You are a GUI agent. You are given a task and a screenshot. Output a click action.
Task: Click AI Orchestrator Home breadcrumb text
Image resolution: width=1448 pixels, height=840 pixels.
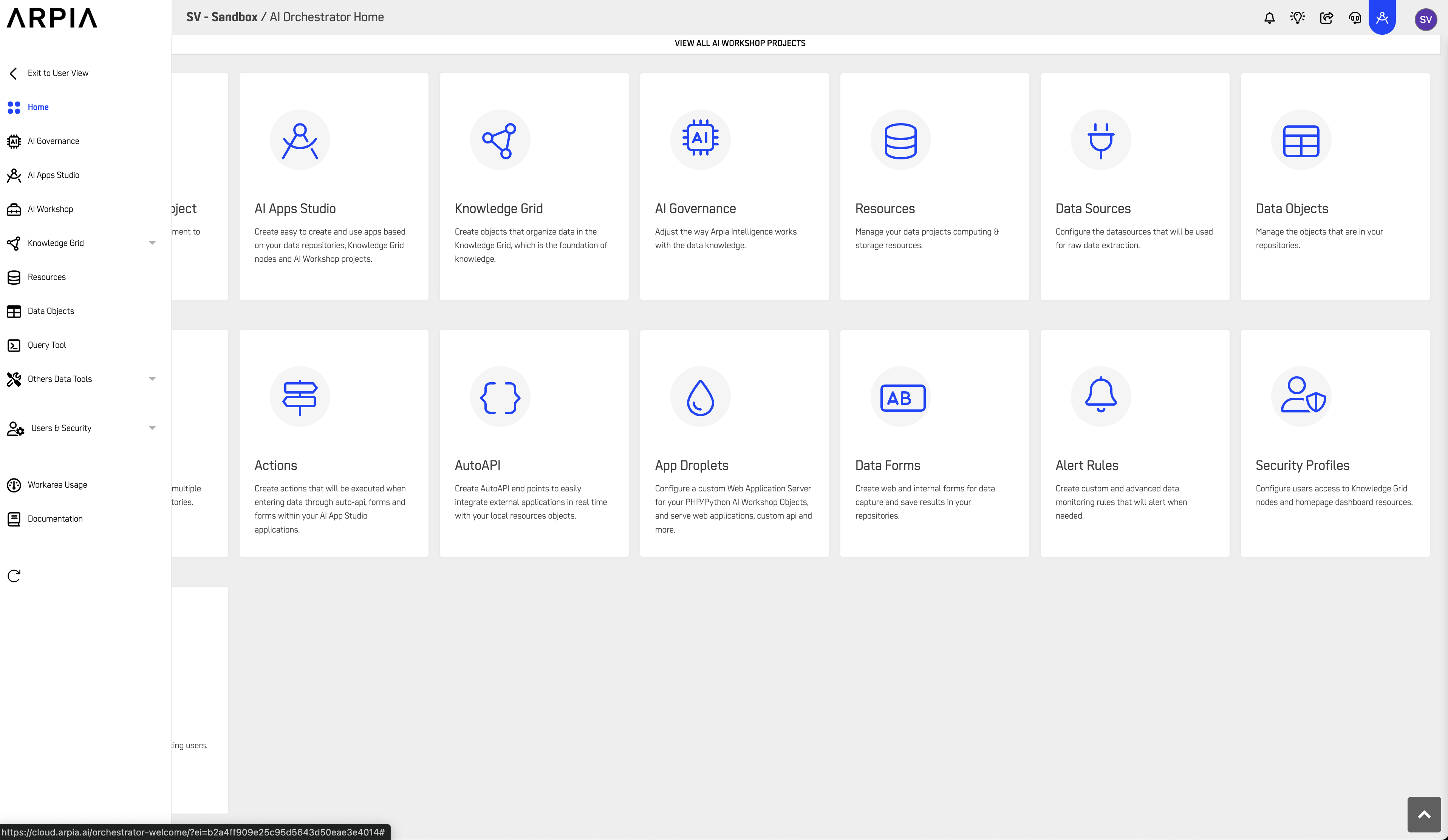(327, 17)
